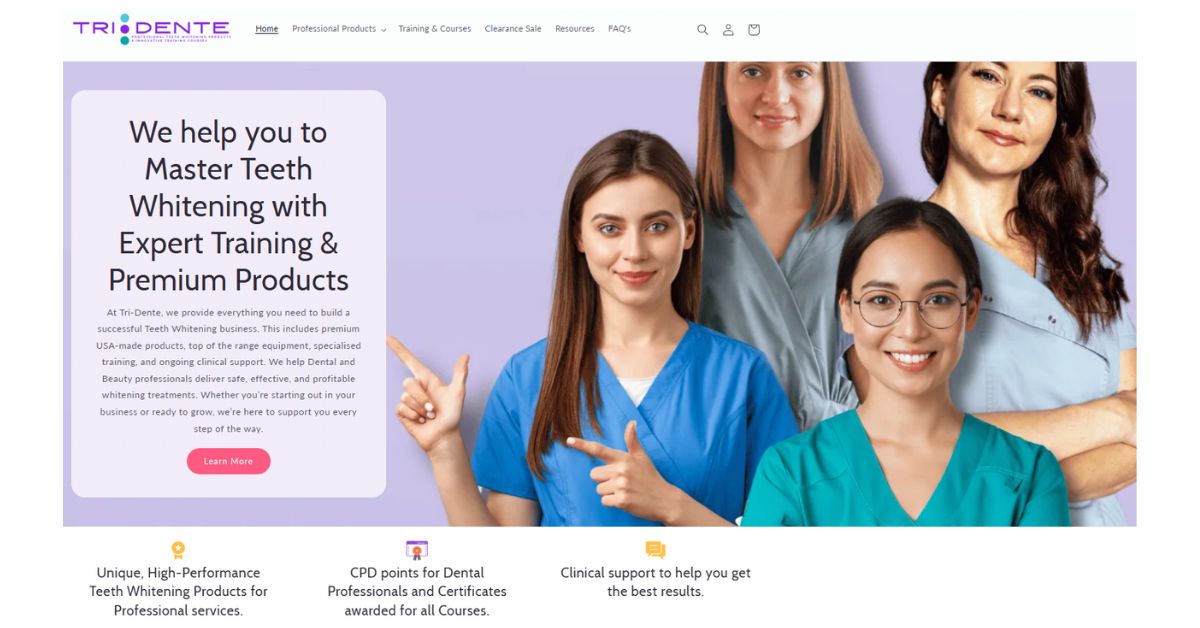
Task: Select the CPD points for Dental Professionals text
Action: coord(417,591)
